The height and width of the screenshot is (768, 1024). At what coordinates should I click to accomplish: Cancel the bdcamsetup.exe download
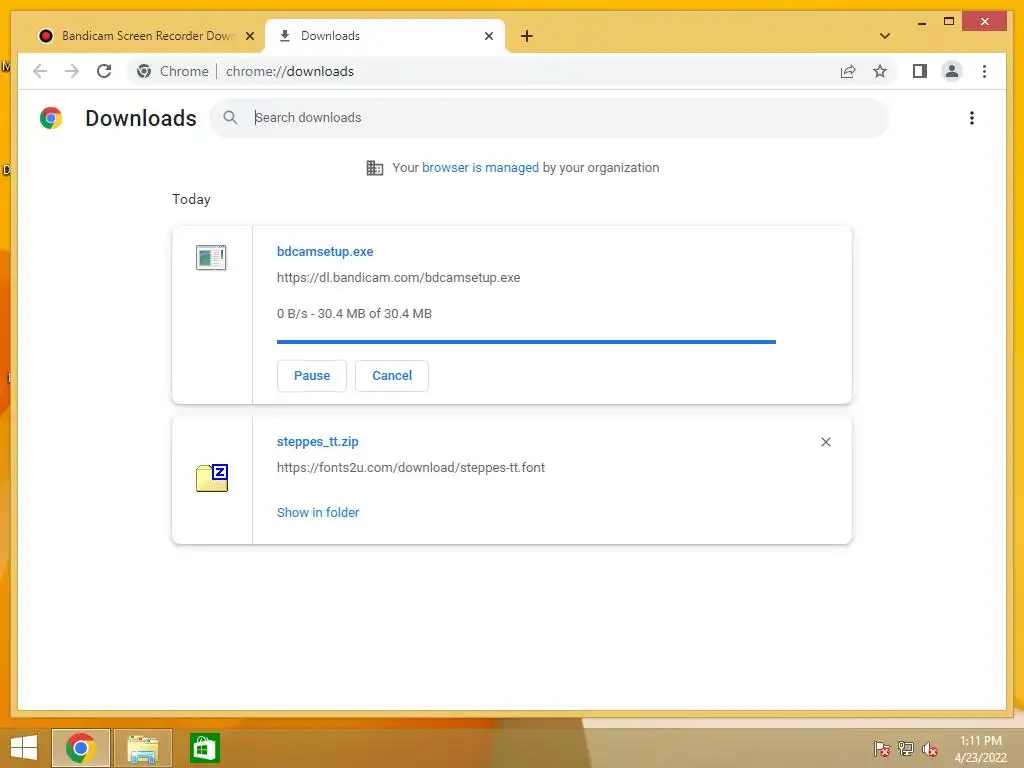point(392,376)
